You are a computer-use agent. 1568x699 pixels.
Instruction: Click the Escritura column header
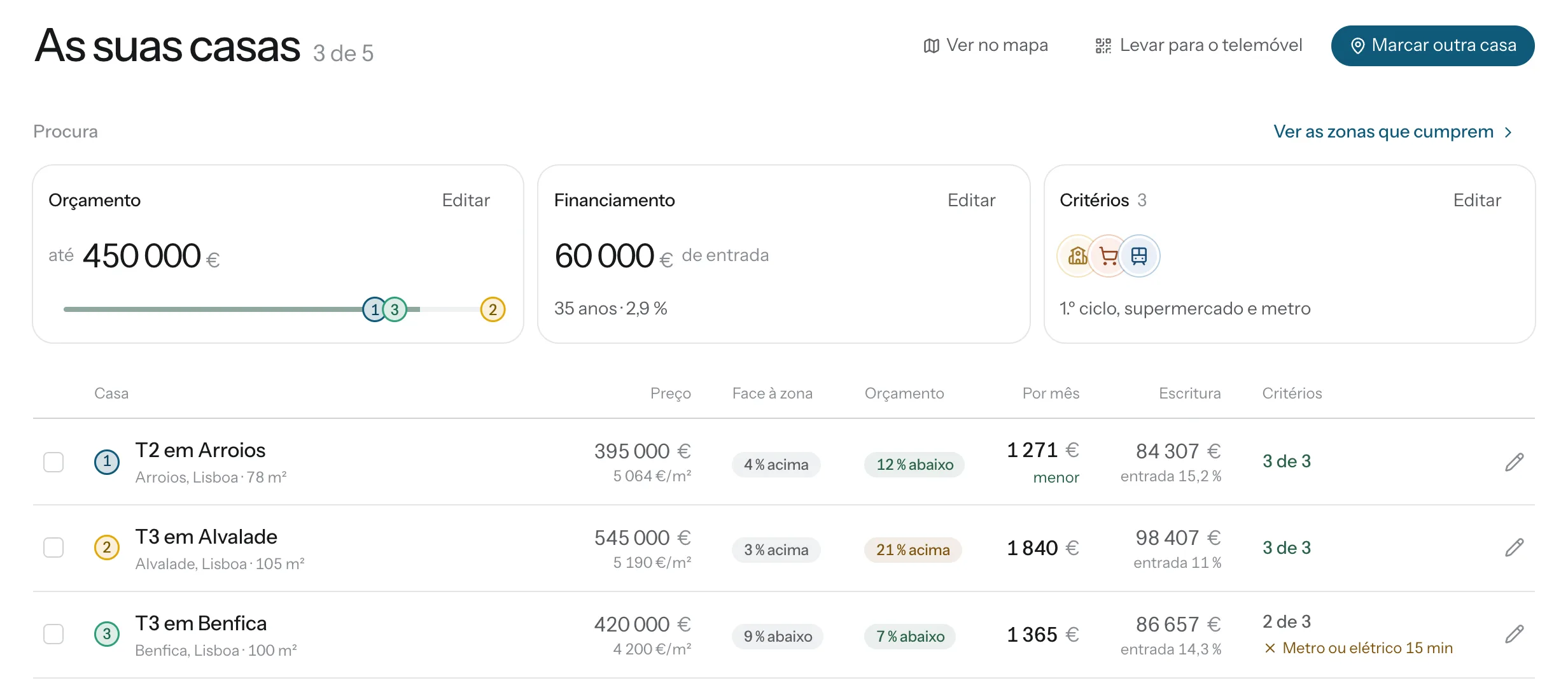(x=1190, y=393)
